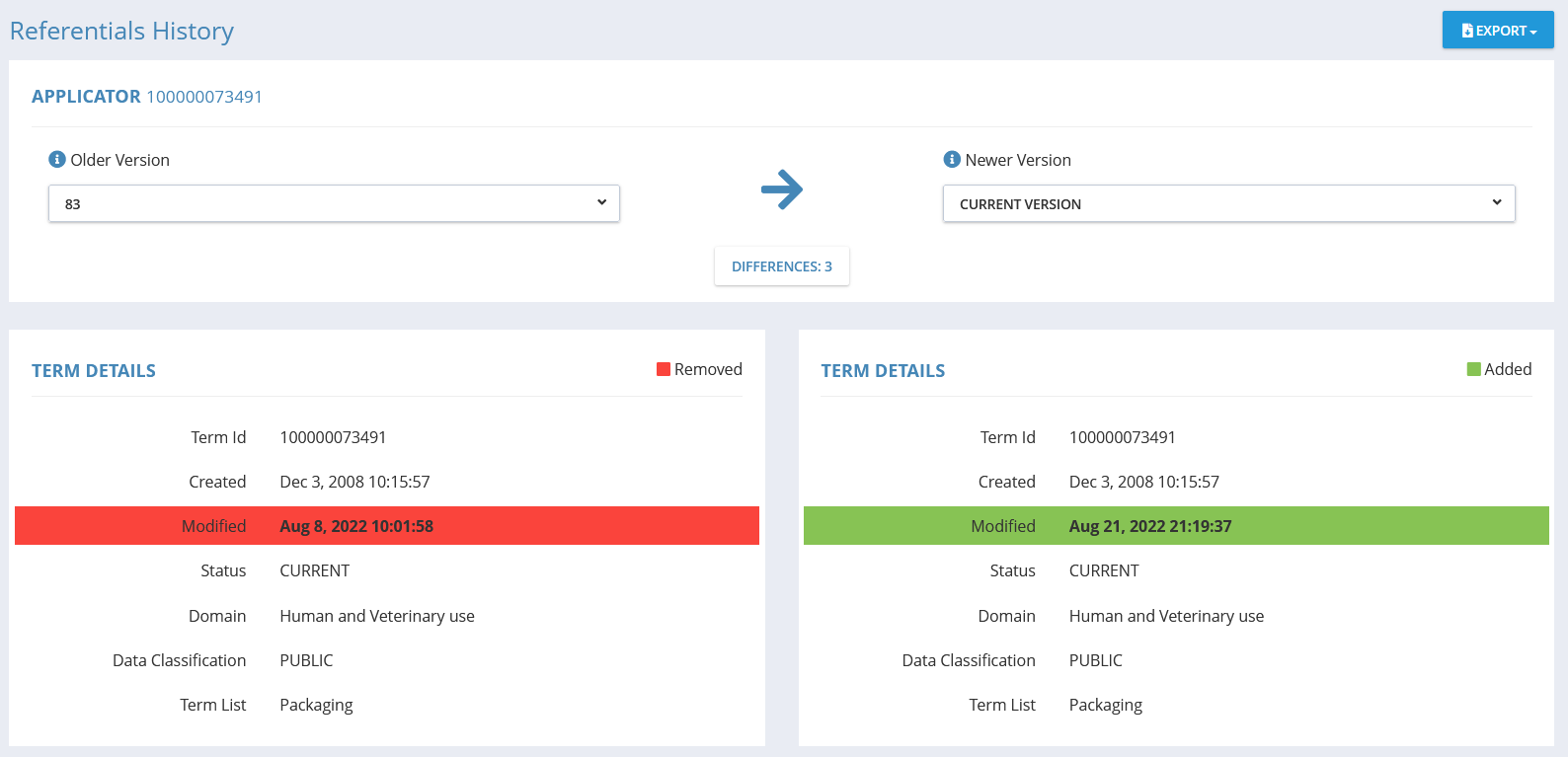Screen dimensions: 1568x757
Task: Open the Older Version dropdown showing 83
Action: click(334, 203)
